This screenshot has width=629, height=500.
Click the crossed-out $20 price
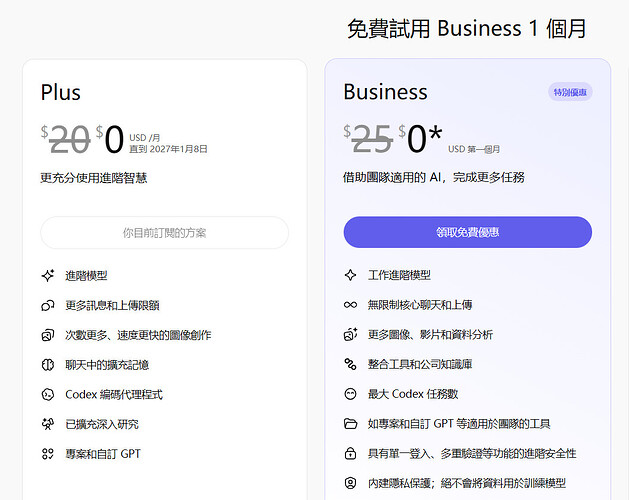point(65,139)
